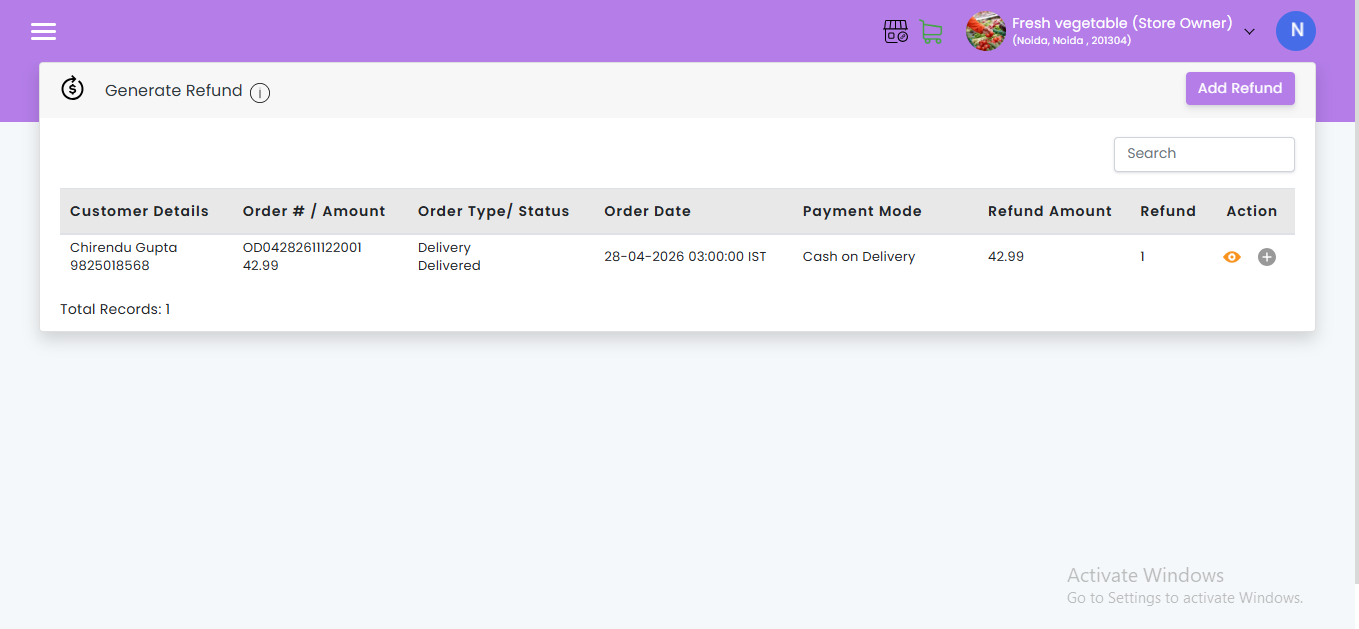Open the user profile avatar N

[x=1296, y=31]
